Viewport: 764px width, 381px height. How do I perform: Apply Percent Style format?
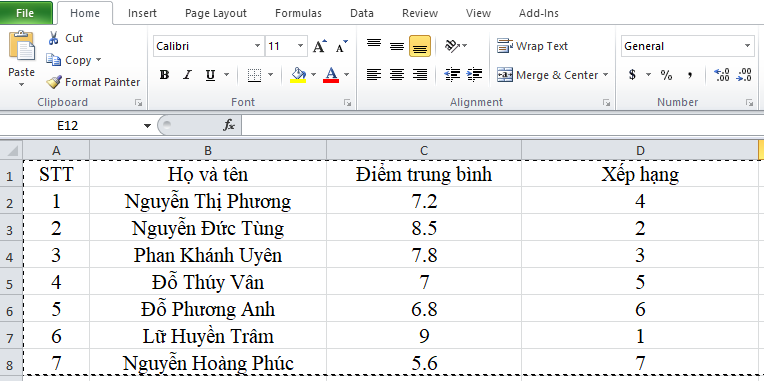pos(666,75)
